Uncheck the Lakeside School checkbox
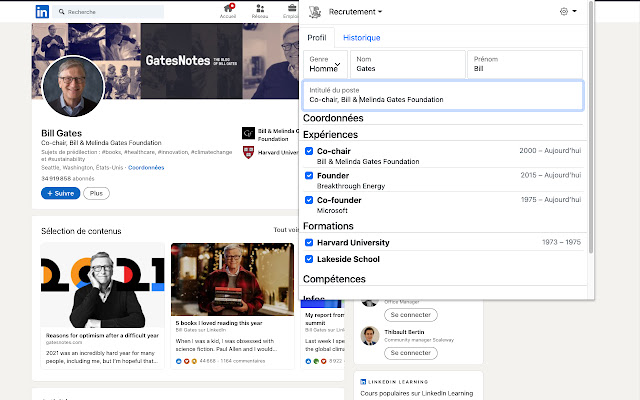640x400 pixels. click(309, 259)
